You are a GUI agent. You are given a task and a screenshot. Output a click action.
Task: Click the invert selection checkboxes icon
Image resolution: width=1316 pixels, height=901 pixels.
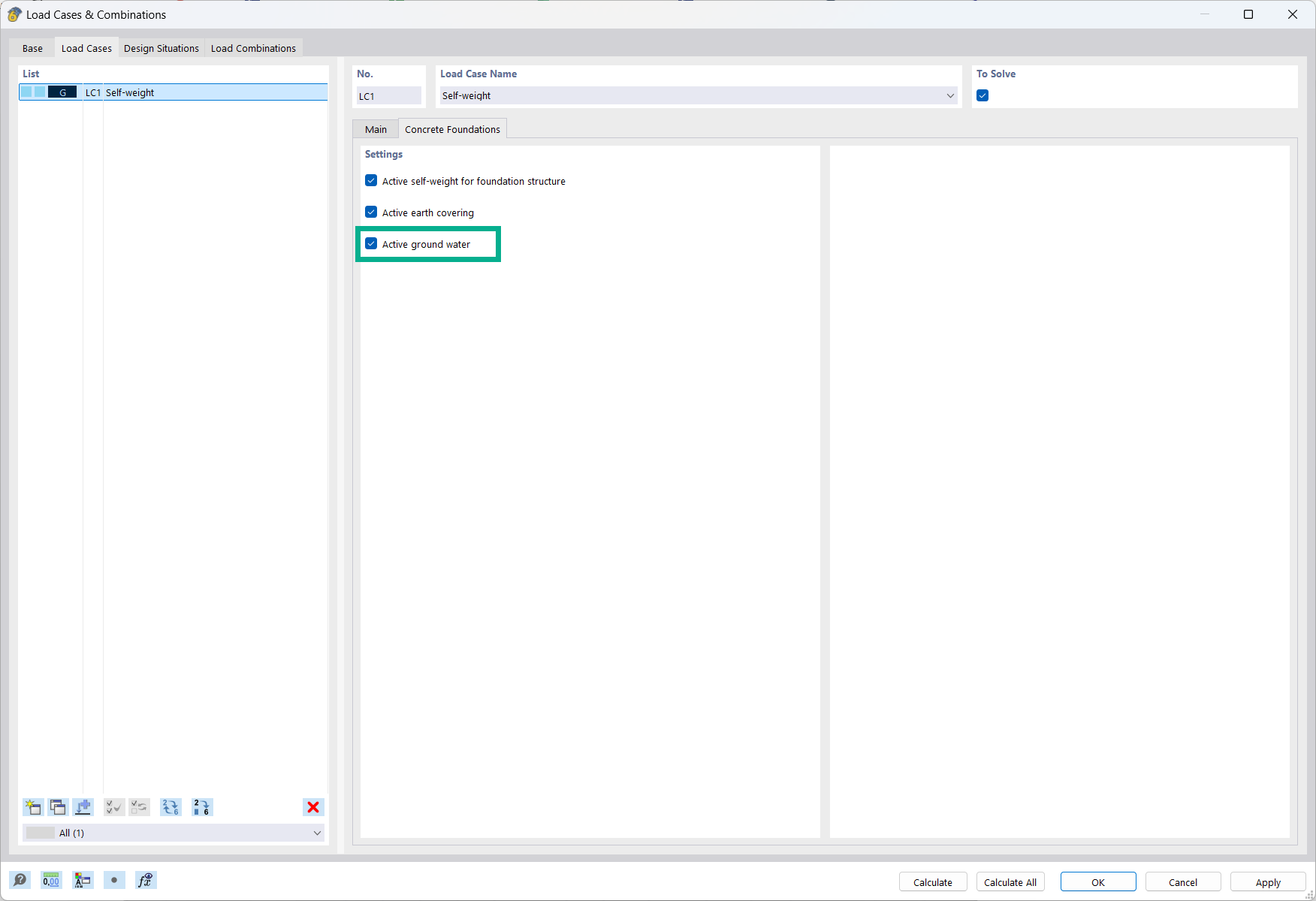(139, 807)
